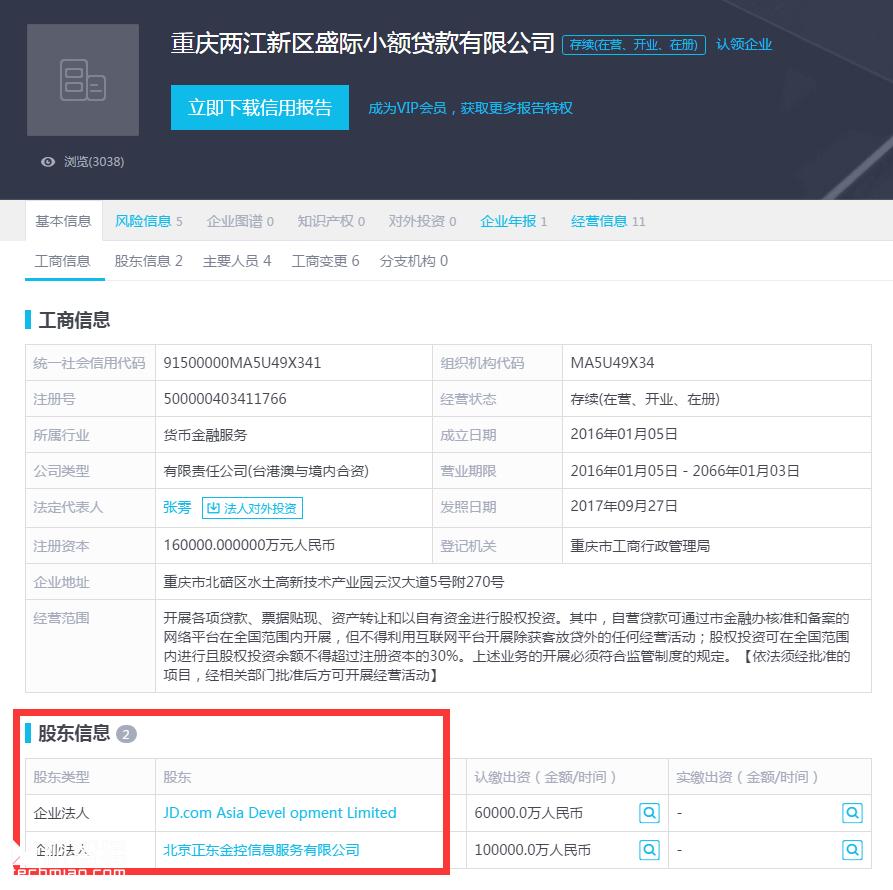Open 北京正东金控信息服务有限公司 shareholder page

(262, 850)
